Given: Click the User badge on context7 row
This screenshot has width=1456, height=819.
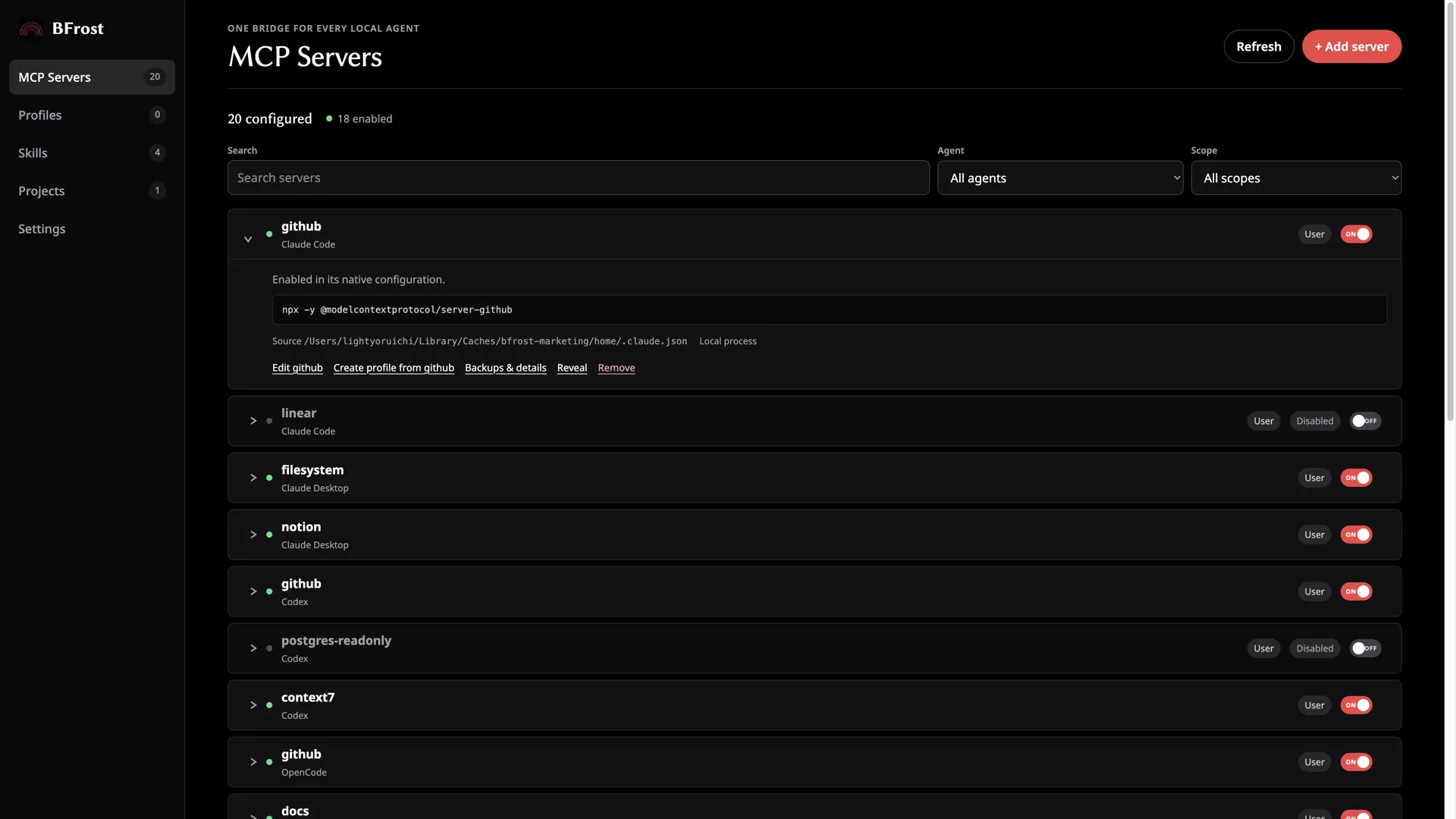Looking at the screenshot, I should coord(1314,705).
